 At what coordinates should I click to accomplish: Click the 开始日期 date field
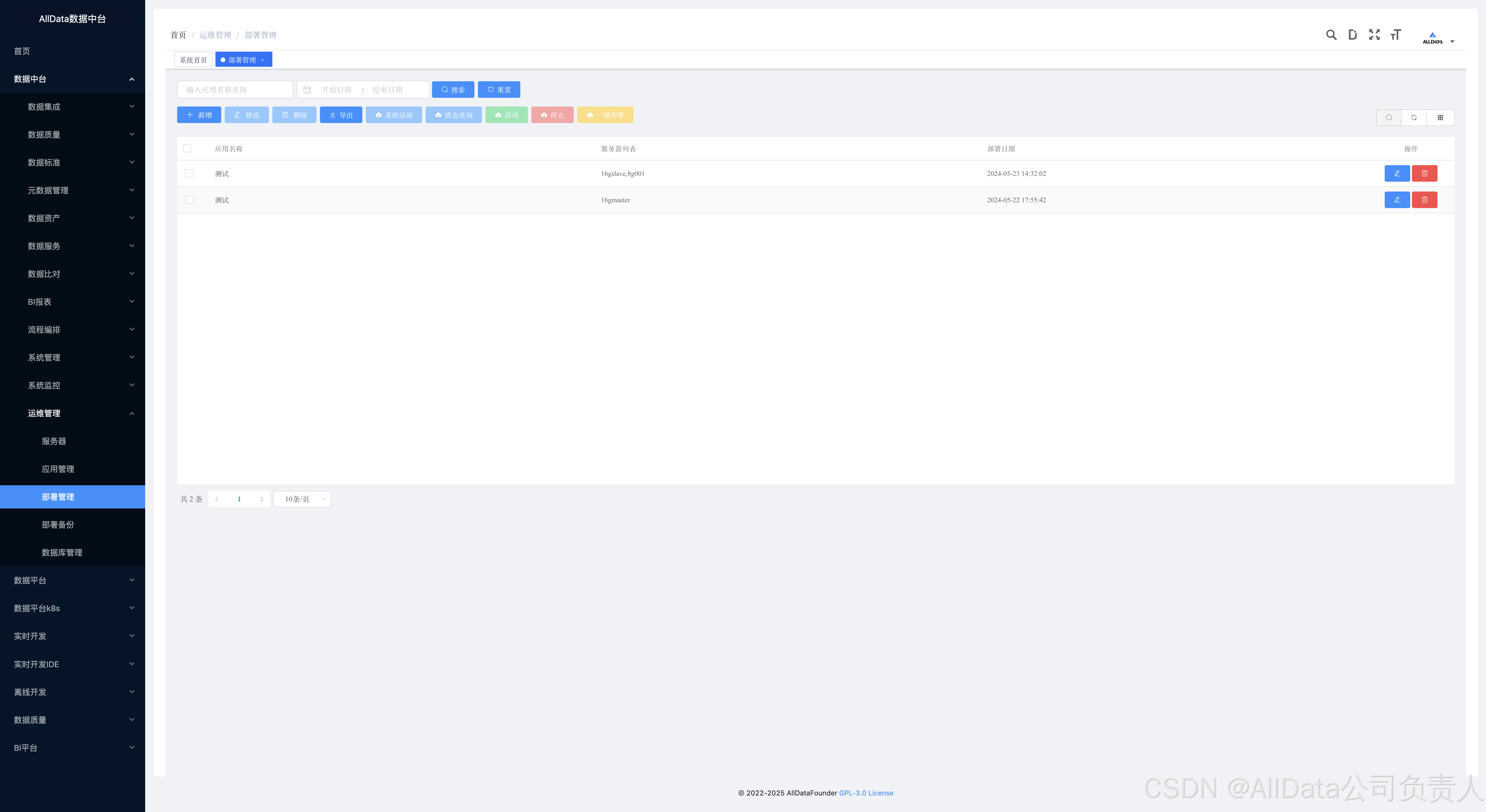click(x=337, y=90)
